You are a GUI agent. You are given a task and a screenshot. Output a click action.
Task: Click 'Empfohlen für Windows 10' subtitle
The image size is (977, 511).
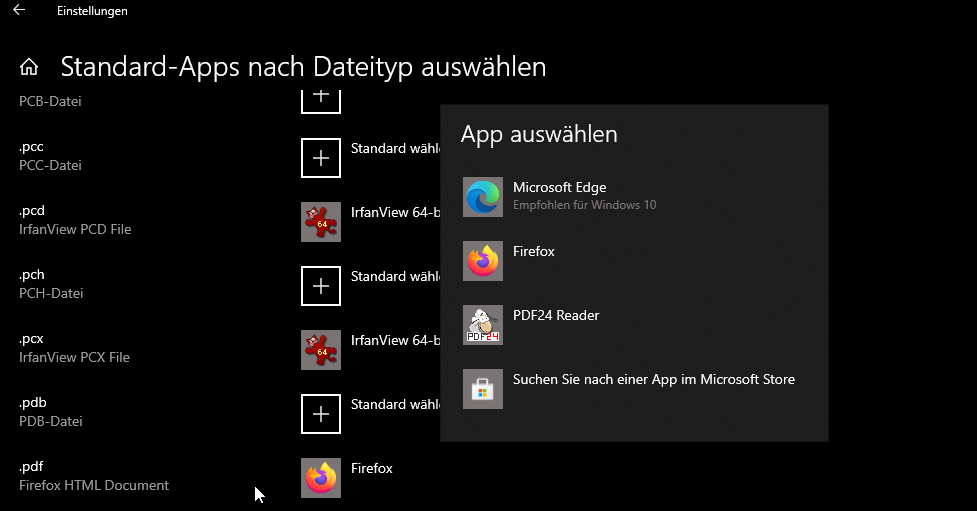(x=584, y=205)
